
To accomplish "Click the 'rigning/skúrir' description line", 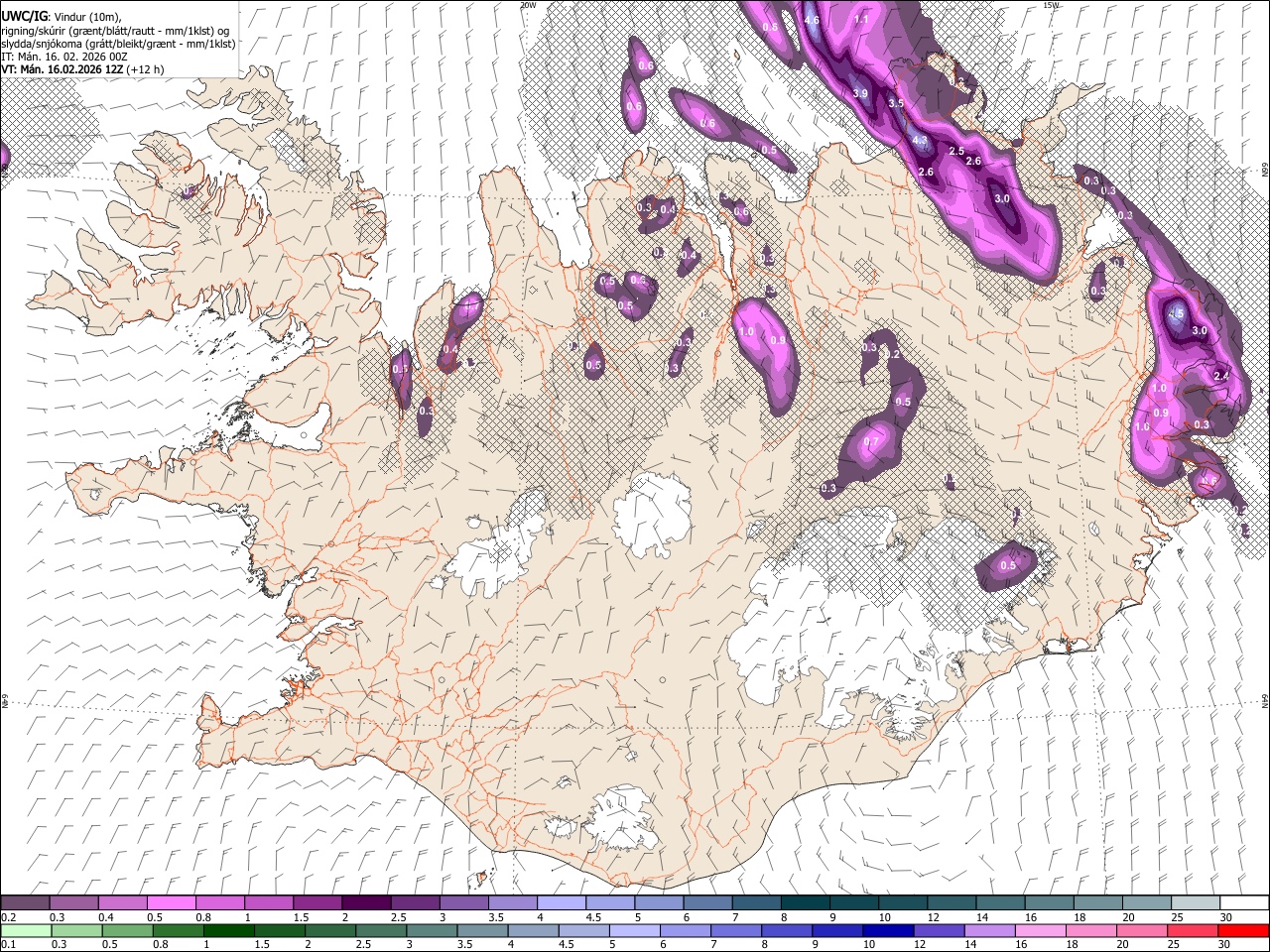I will coord(115,30).
